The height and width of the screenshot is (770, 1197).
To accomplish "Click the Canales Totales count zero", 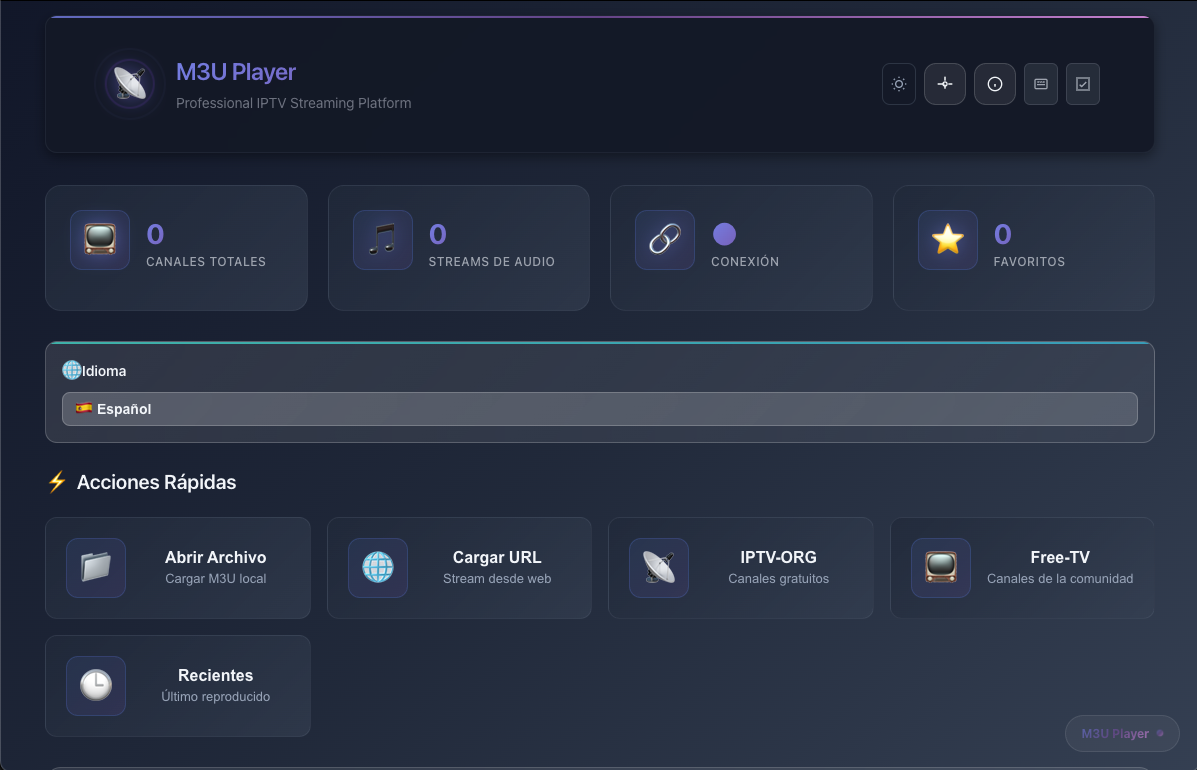I will click(x=155, y=234).
